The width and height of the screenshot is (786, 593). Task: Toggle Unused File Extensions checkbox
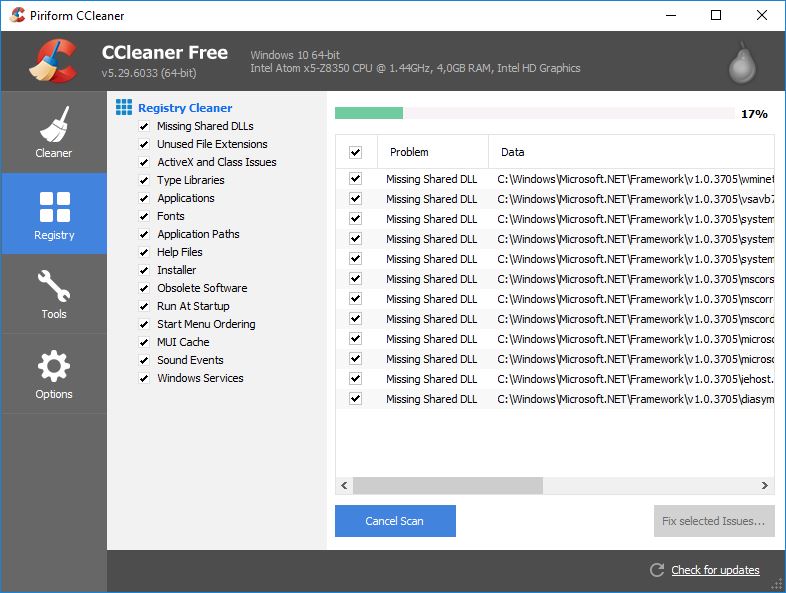[x=144, y=144]
